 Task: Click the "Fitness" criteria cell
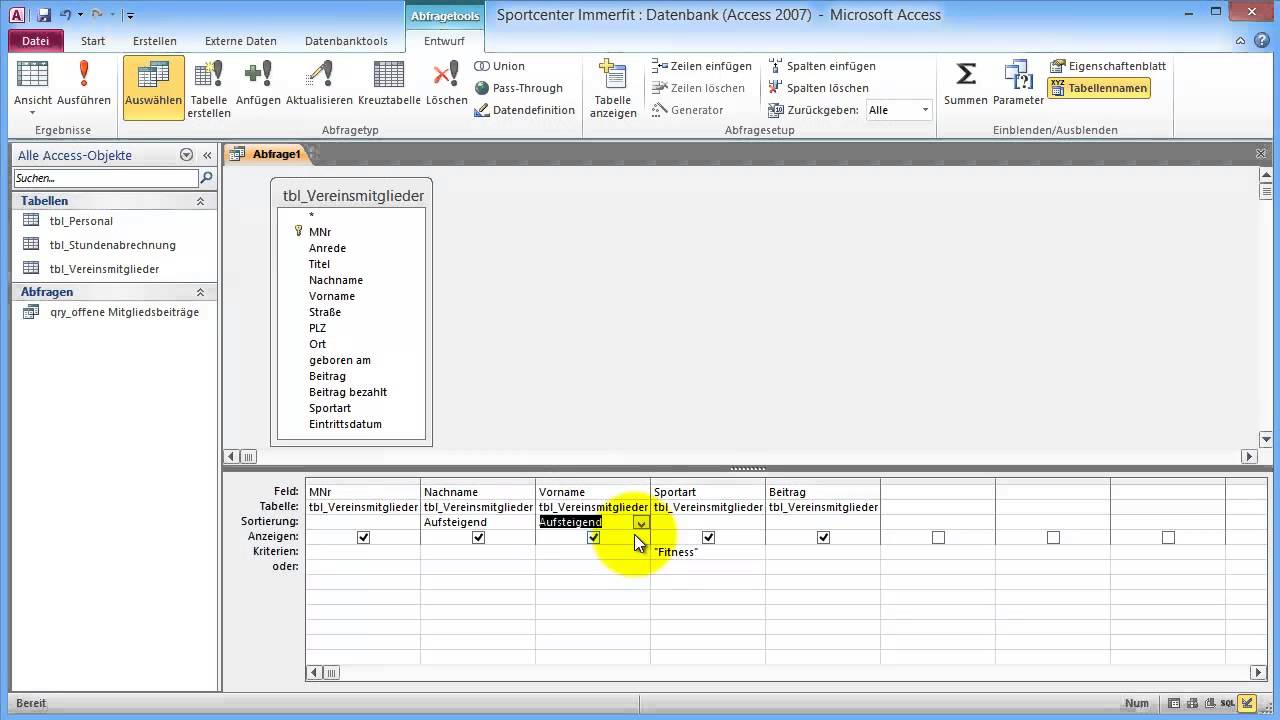708,552
